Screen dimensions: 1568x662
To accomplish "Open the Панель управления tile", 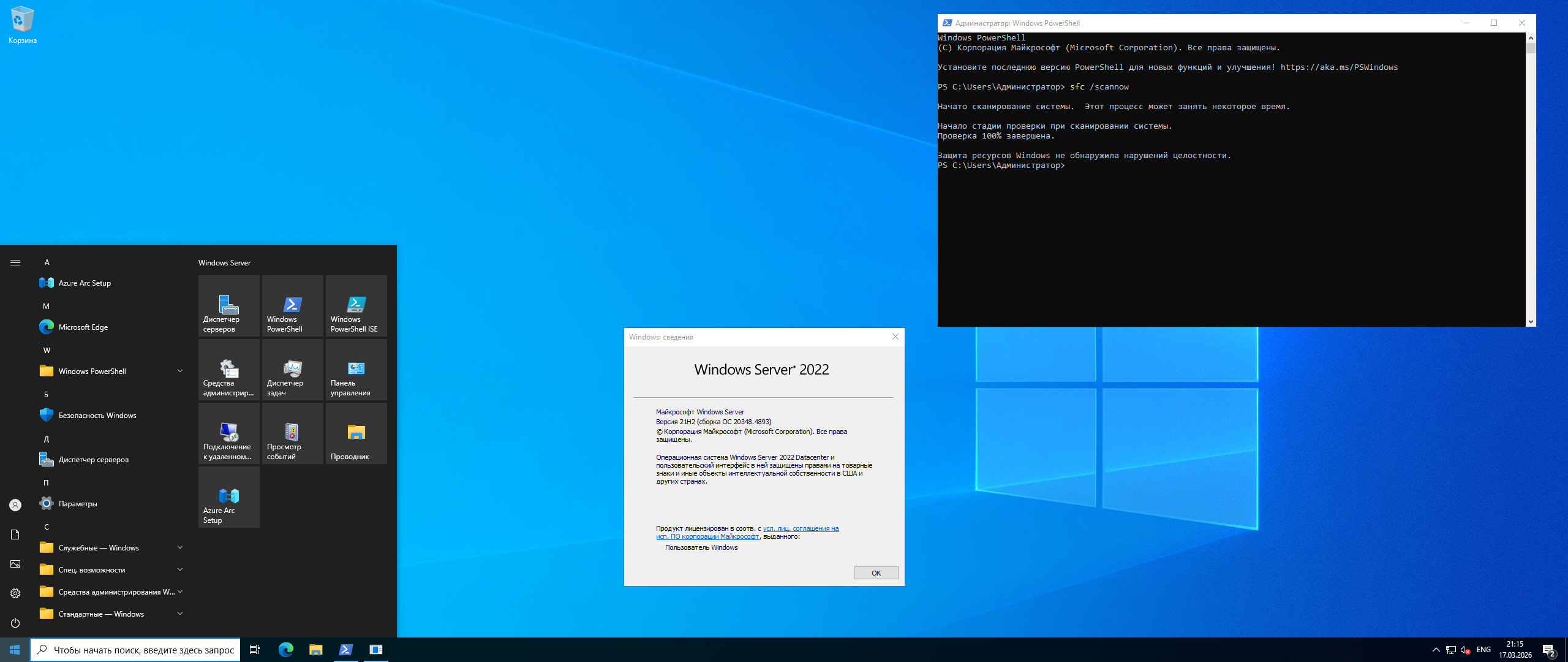I will (356, 369).
